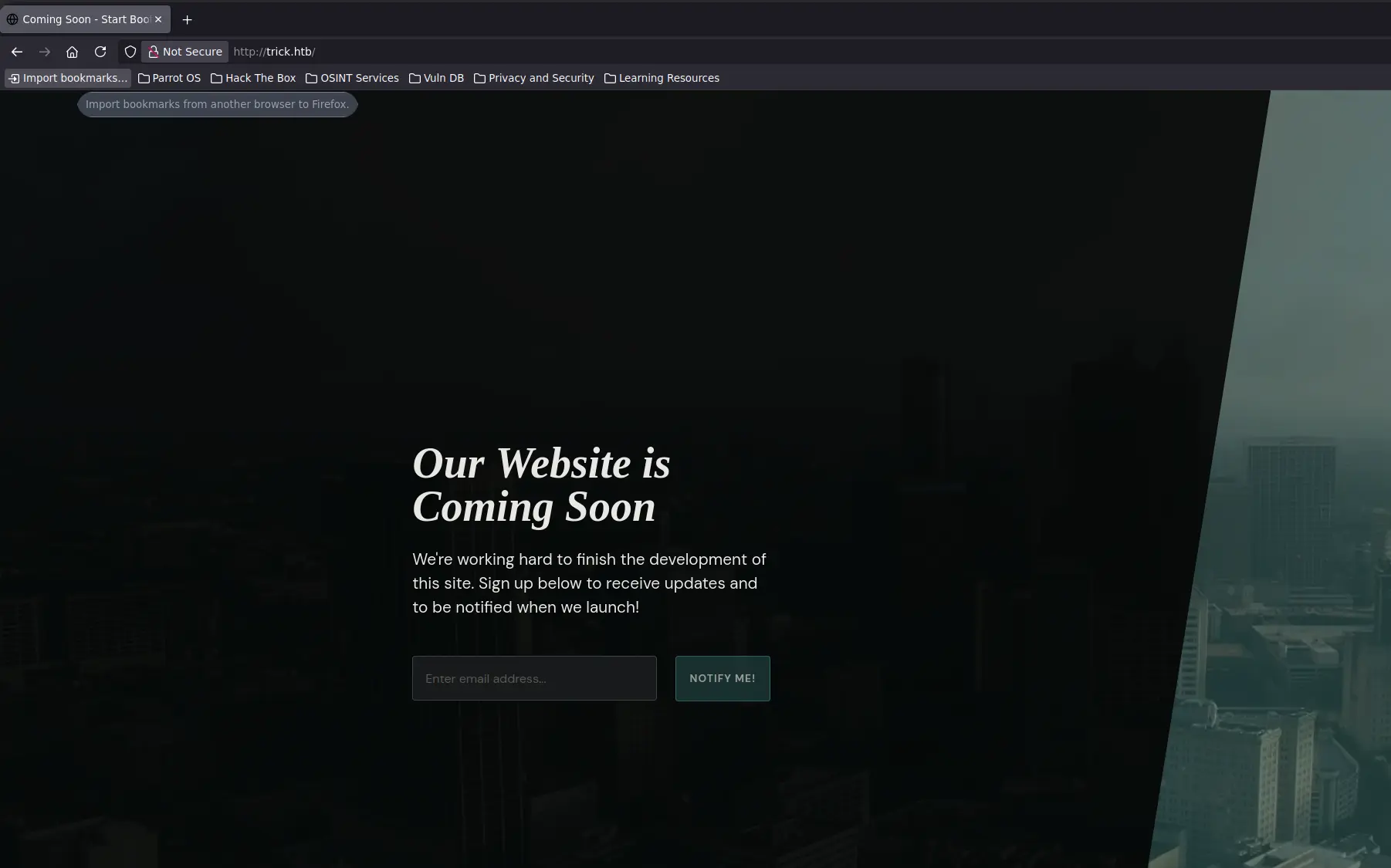The width and height of the screenshot is (1391, 868).
Task: Click the Our Website is Coming Soon heading
Action: click(541, 485)
